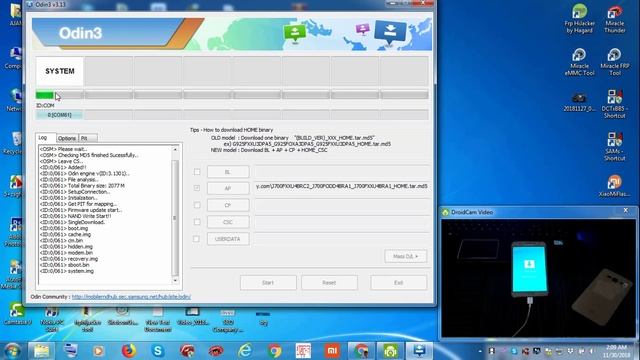The height and width of the screenshot is (360, 640).
Task: Open DCTxBB5 Shortcut on desktop
Action: (x=615, y=104)
